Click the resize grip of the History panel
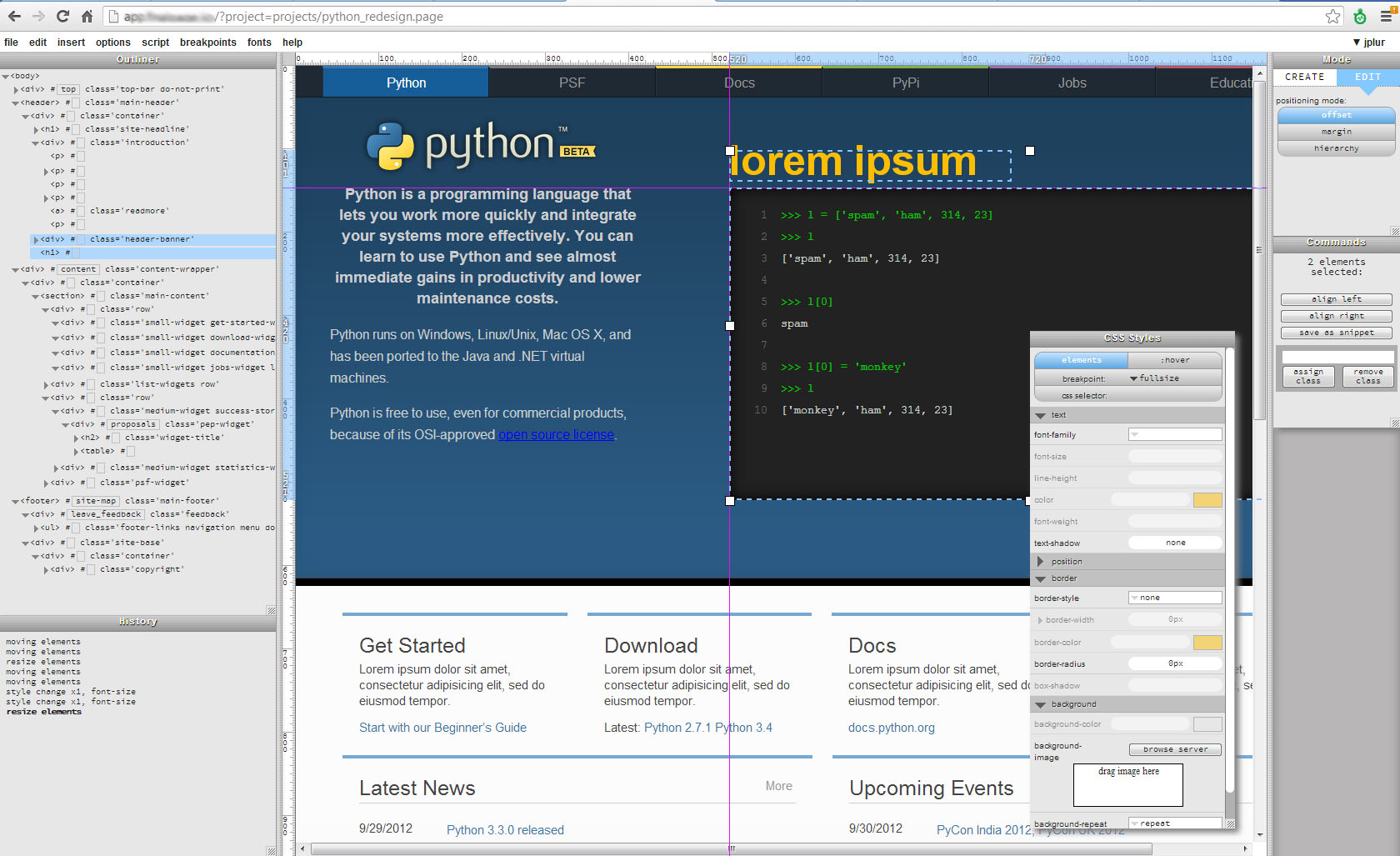1400x856 pixels. (271, 851)
